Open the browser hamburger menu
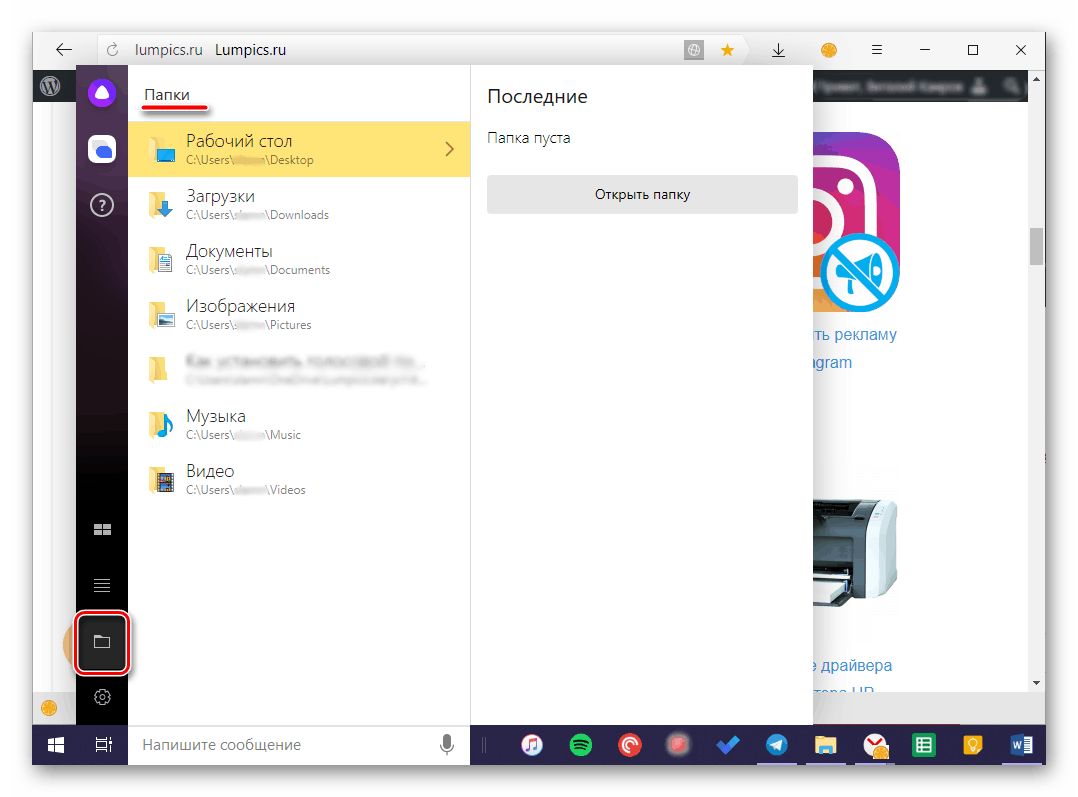The height and width of the screenshot is (797, 1078). tap(876, 50)
